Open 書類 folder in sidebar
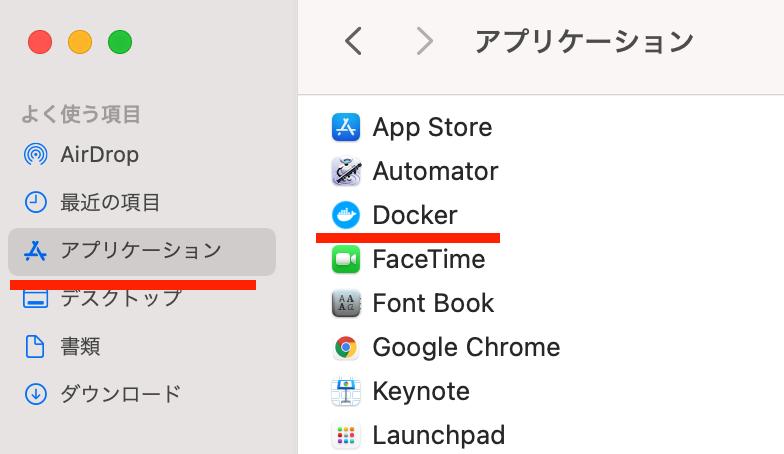This screenshot has height=454, width=784. point(80,346)
